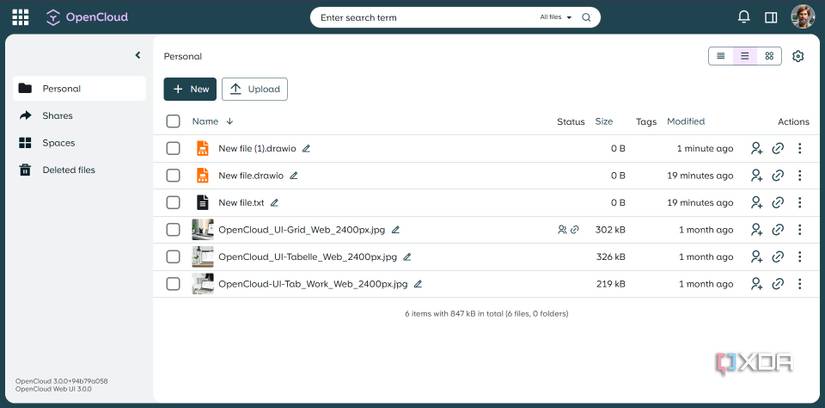Click shared-users status icon on Grid_Web row
The height and width of the screenshot is (408, 825).
pos(562,230)
